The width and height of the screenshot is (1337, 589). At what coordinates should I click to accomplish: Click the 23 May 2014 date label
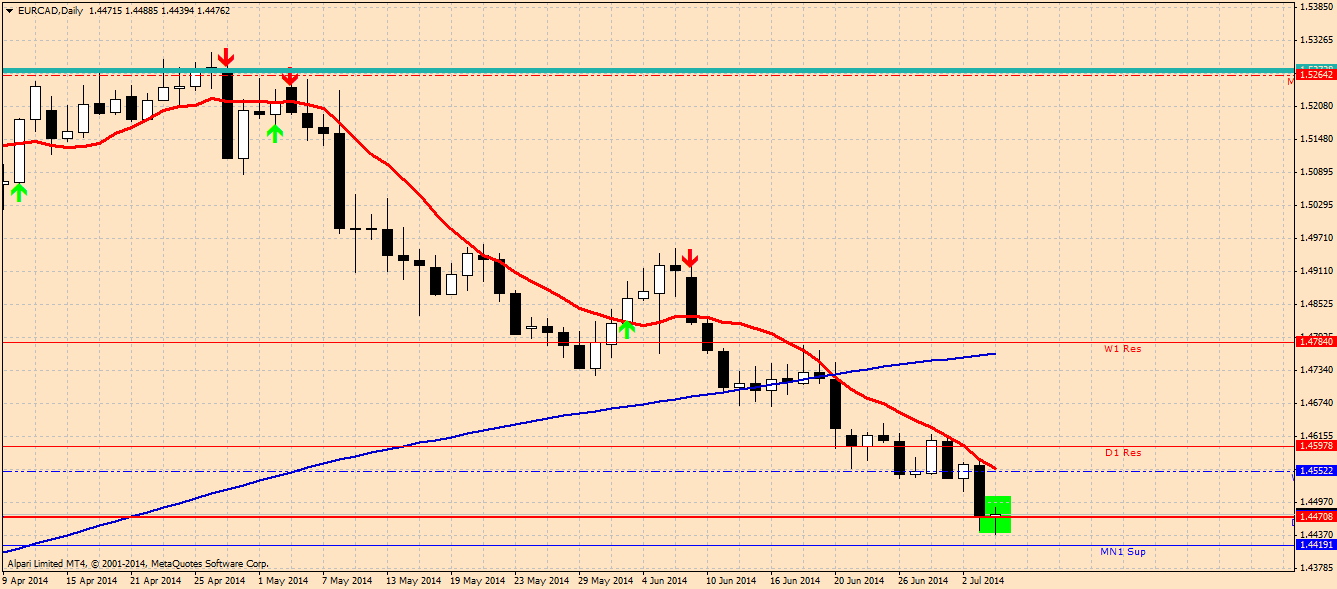[x=541, y=580]
